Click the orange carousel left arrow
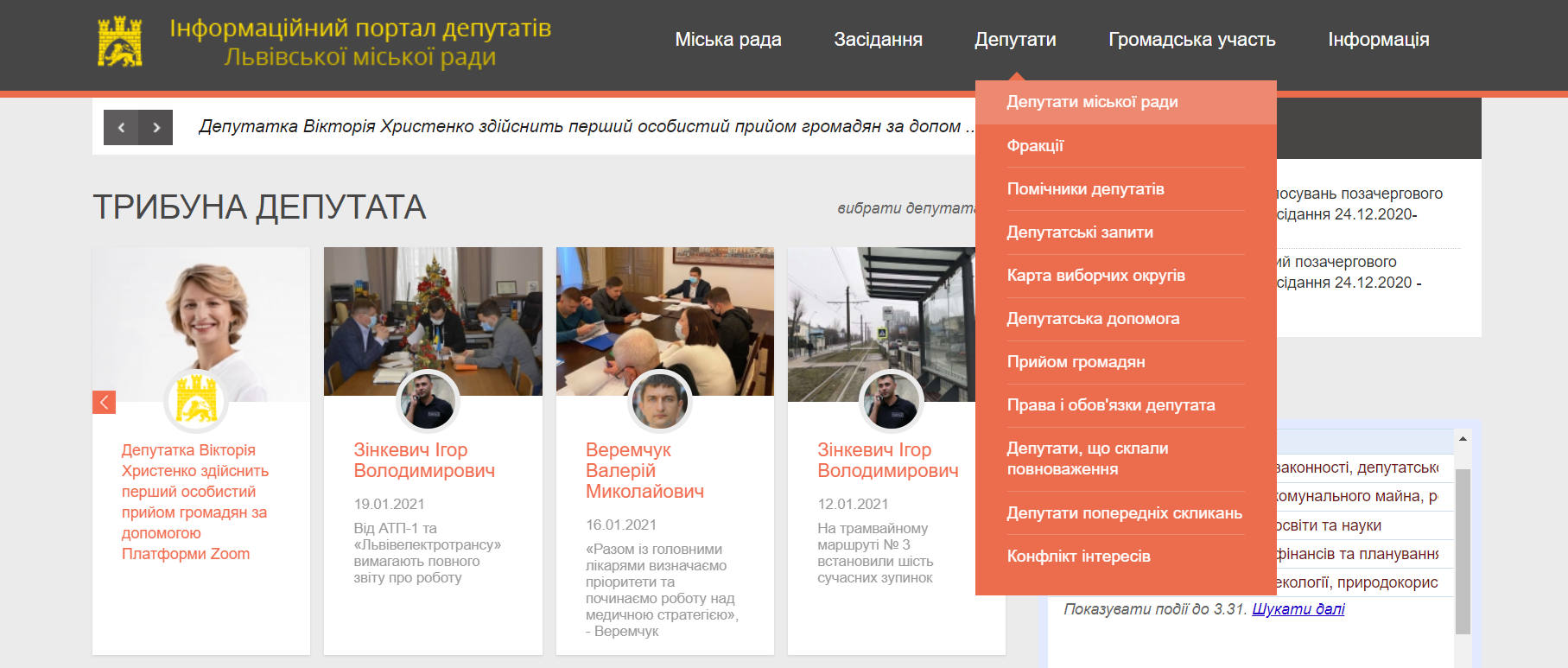 click(x=104, y=402)
